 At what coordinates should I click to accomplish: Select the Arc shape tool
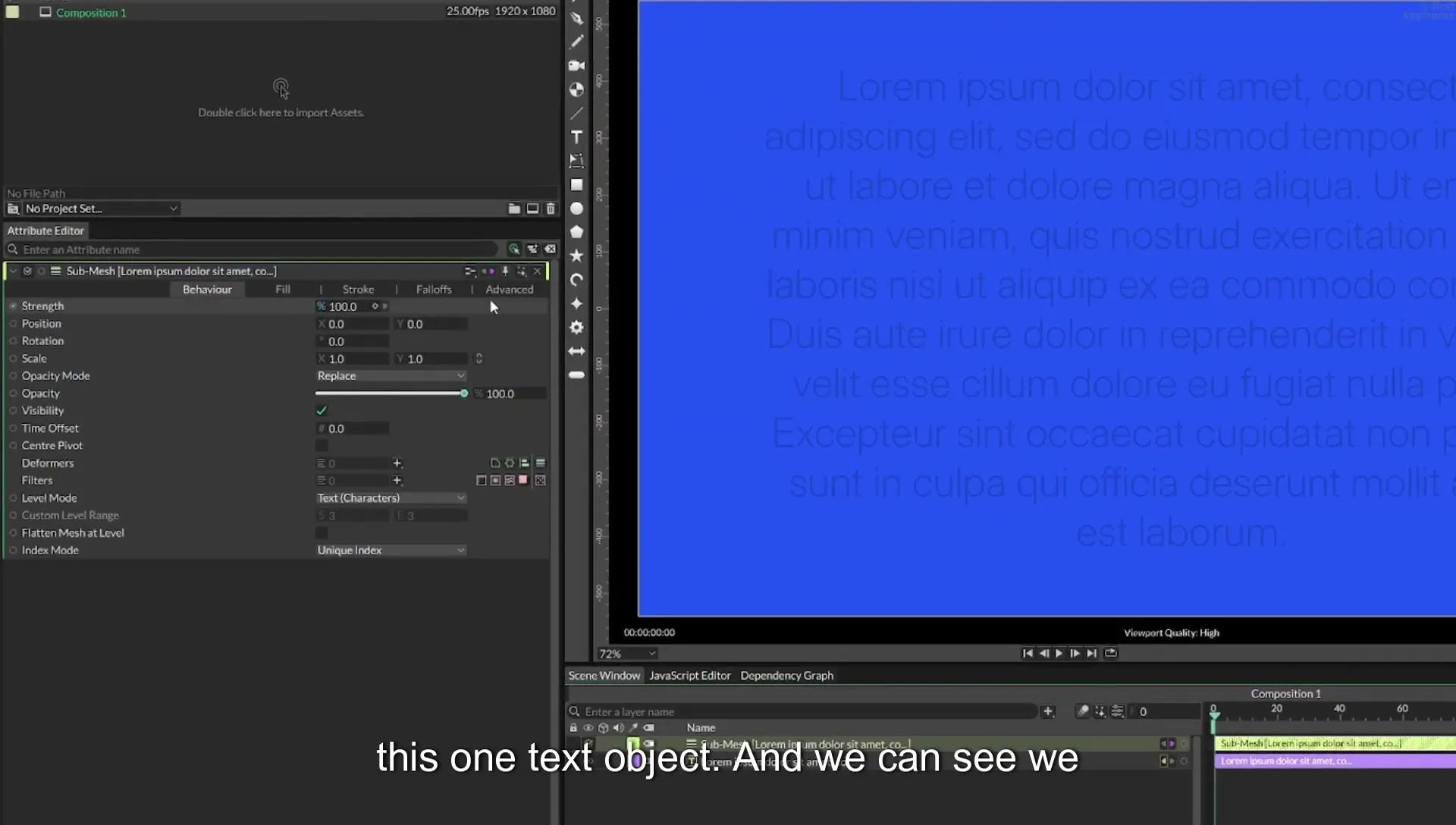coord(576,280)
